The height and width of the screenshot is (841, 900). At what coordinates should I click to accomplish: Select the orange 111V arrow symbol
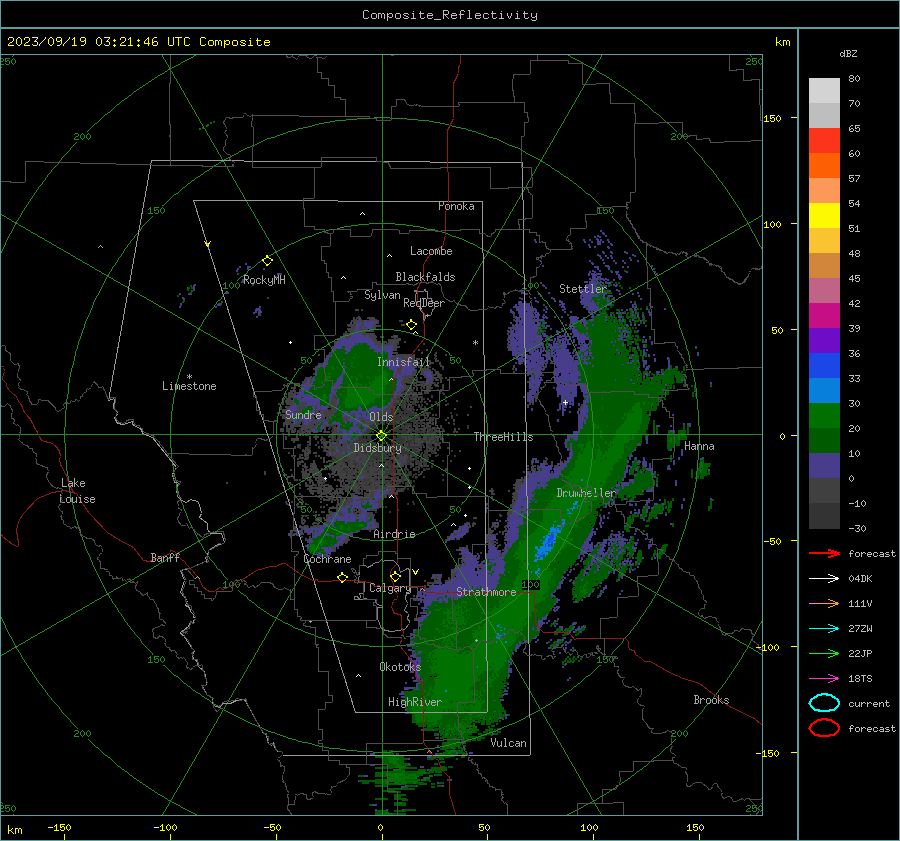(x=824, y=603)
